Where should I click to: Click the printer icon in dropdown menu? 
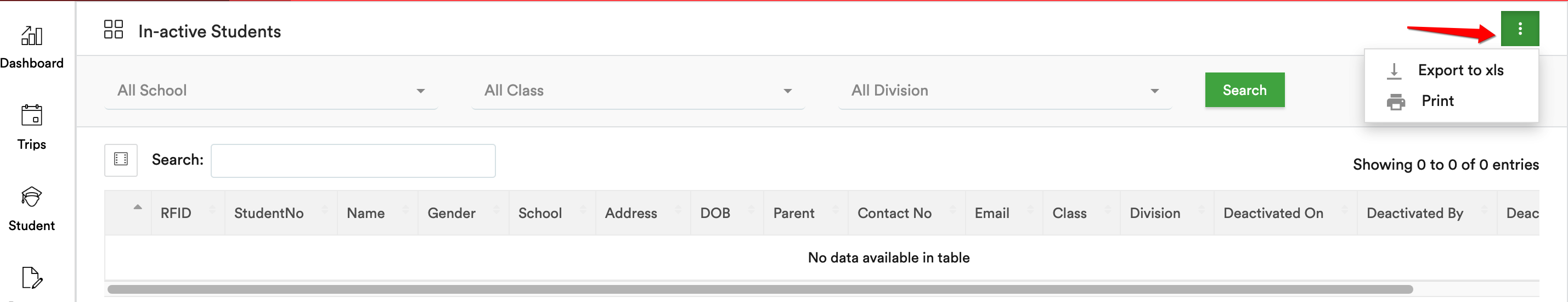point(1395,102)
